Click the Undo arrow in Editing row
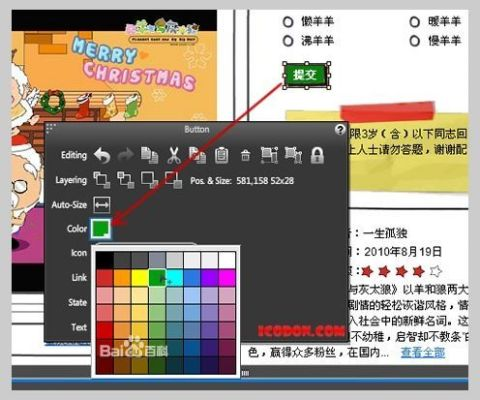Image resolution: width=480 pixels, height=400 pixels. pos(102,156)
